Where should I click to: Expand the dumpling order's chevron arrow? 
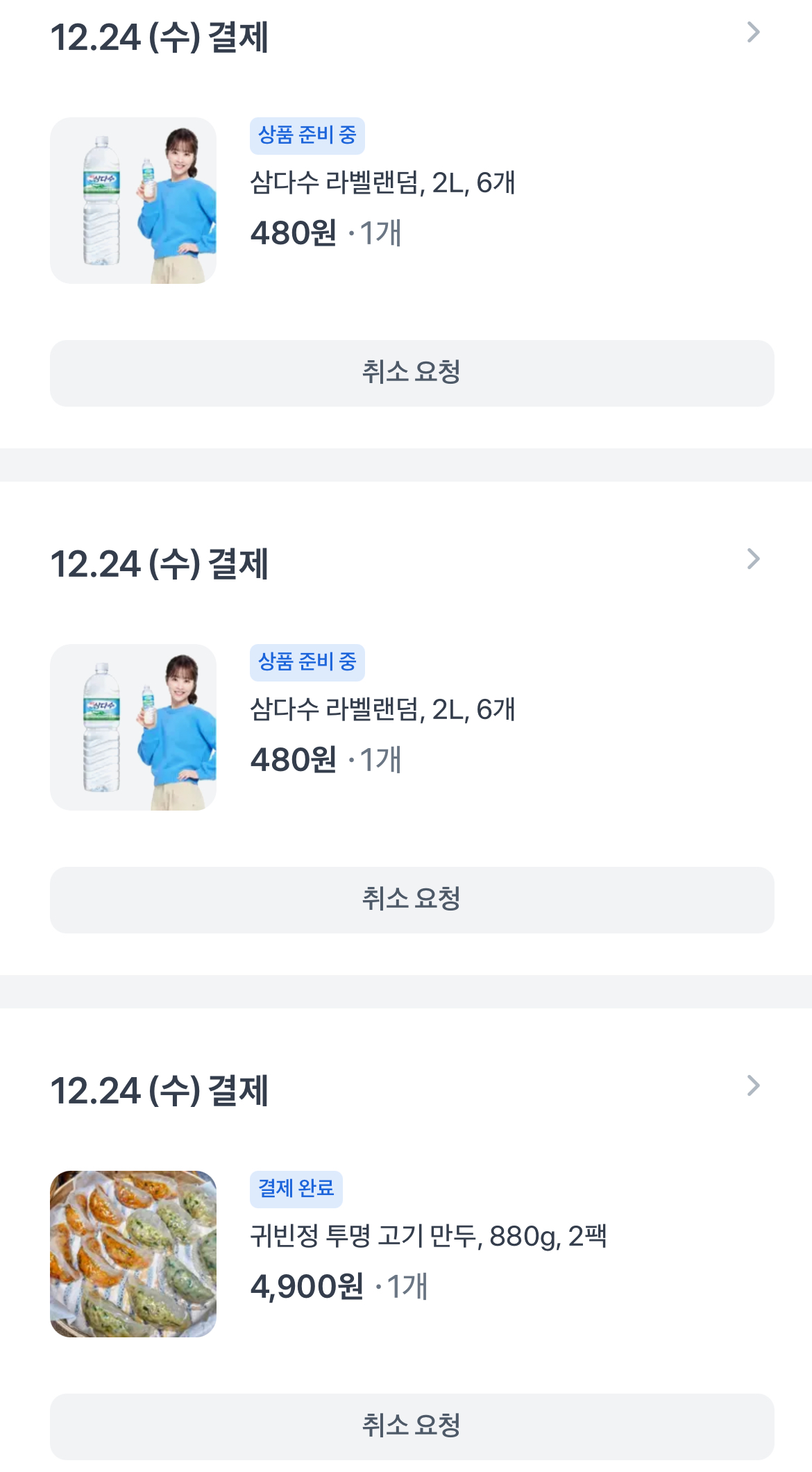[x=753, y=1086]
